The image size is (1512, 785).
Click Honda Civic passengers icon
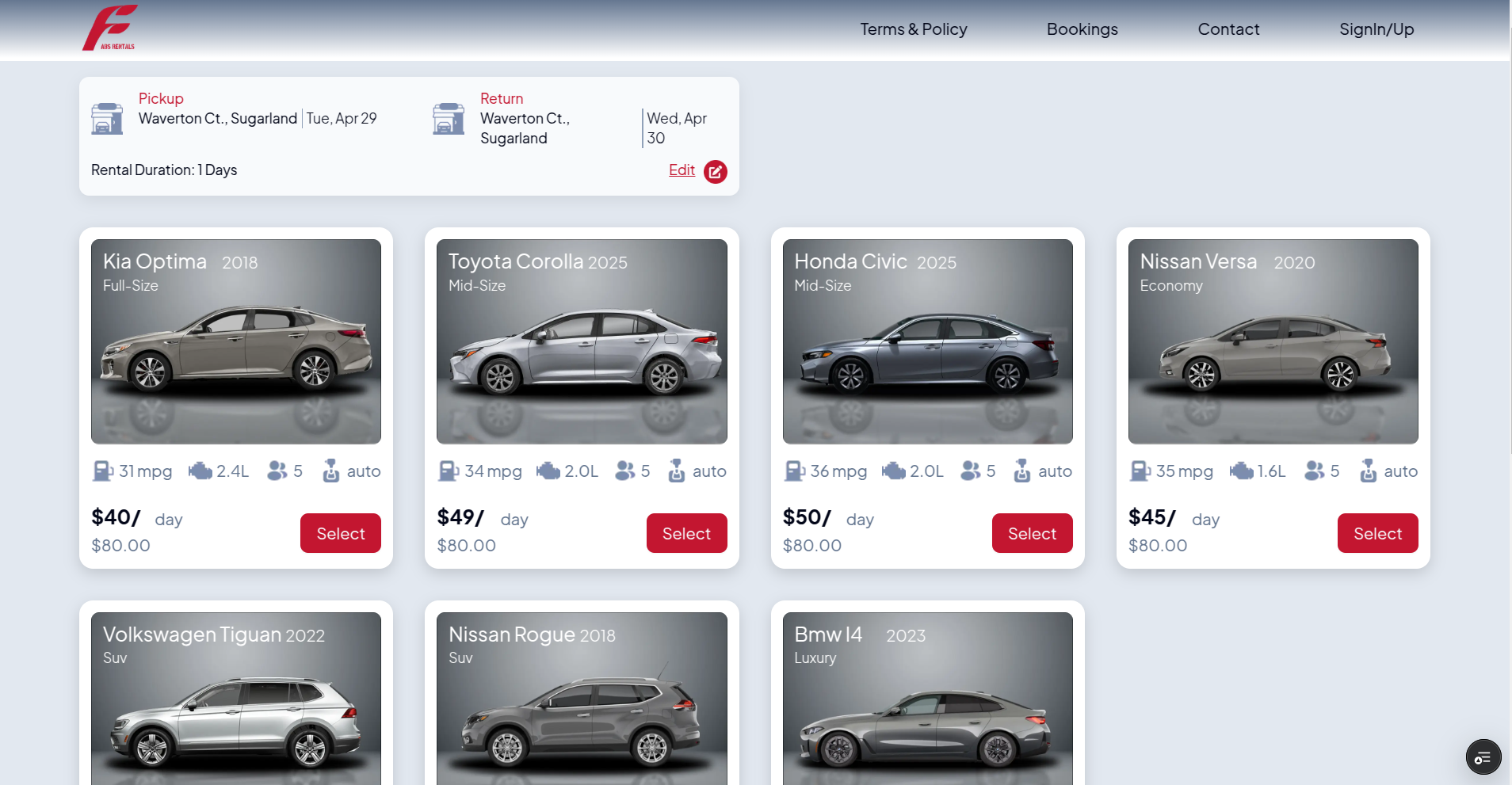tap(971, 471)
